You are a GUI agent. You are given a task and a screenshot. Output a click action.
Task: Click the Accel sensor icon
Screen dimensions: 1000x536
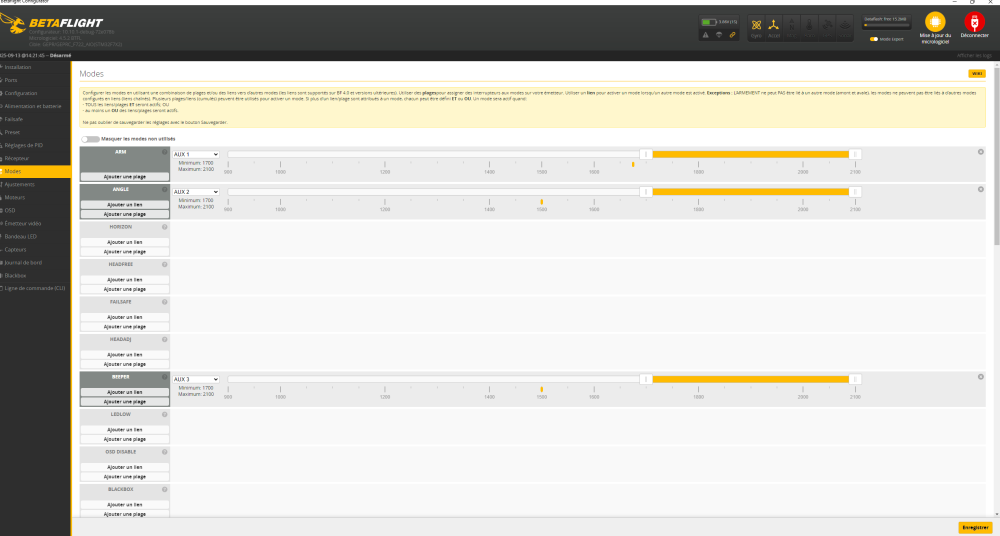(774, 25)
